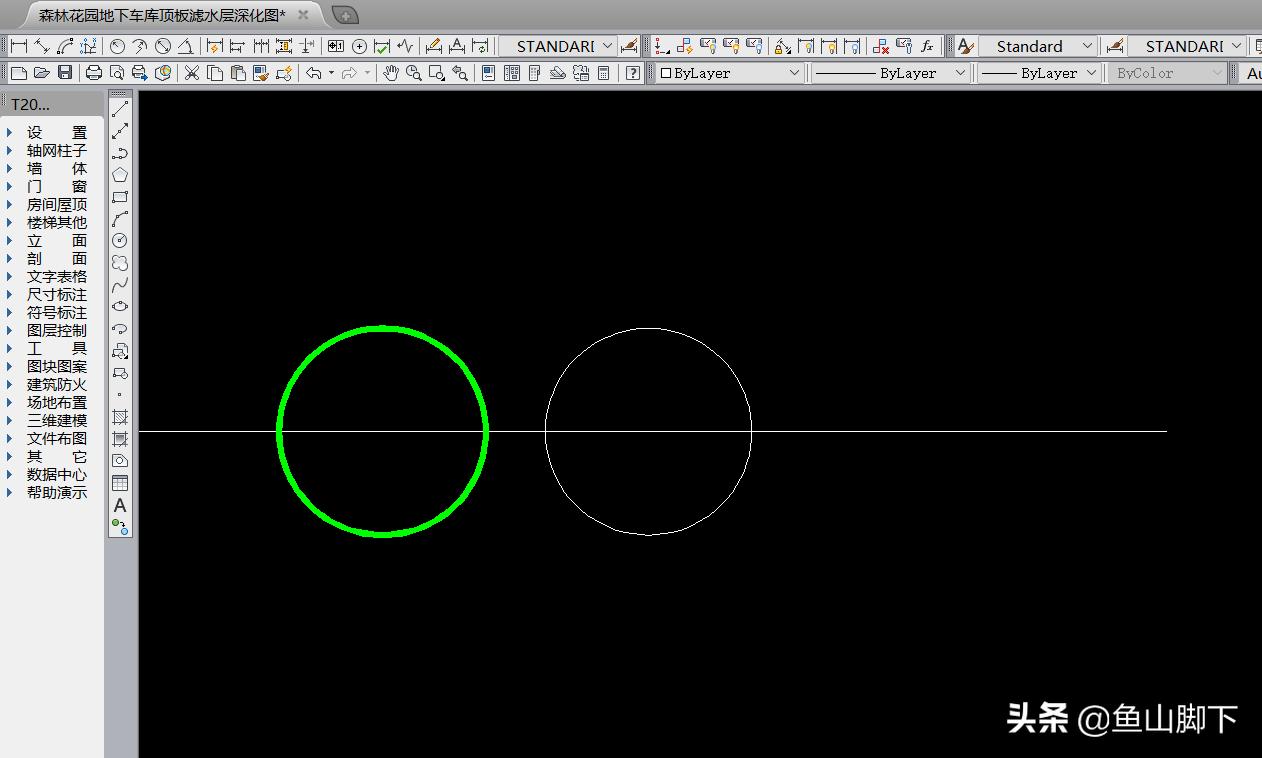
Task: Click the Pan hand icon
Action: point(391,73)
